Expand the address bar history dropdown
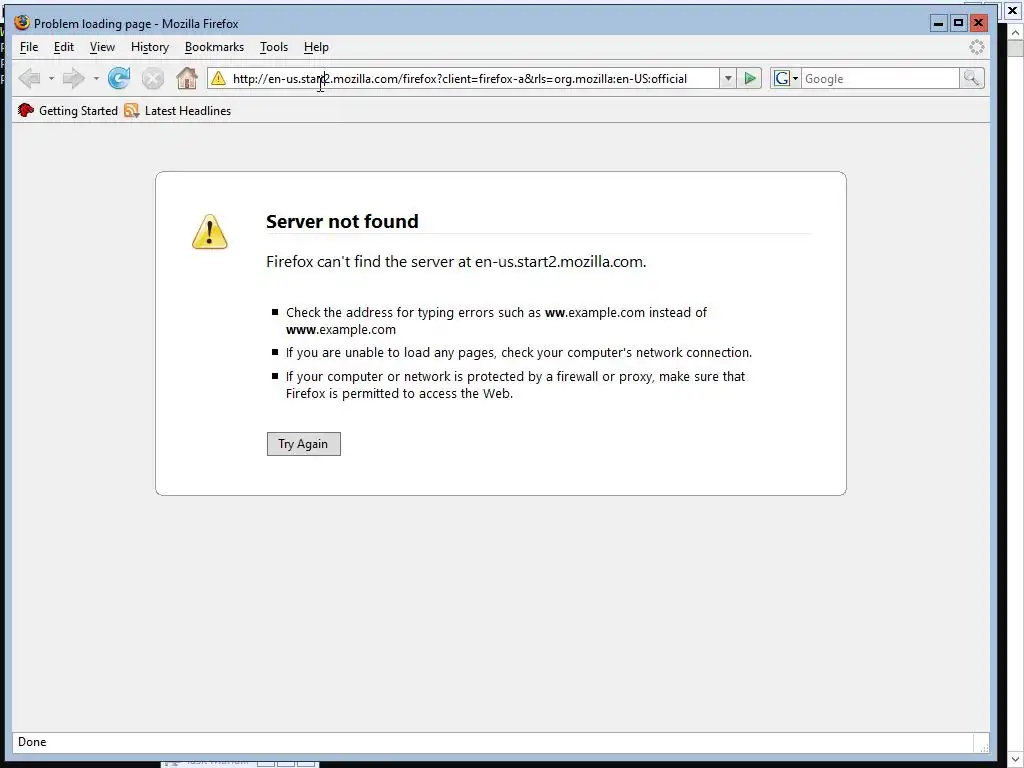 pyautogui.click(x=728, y=78)
